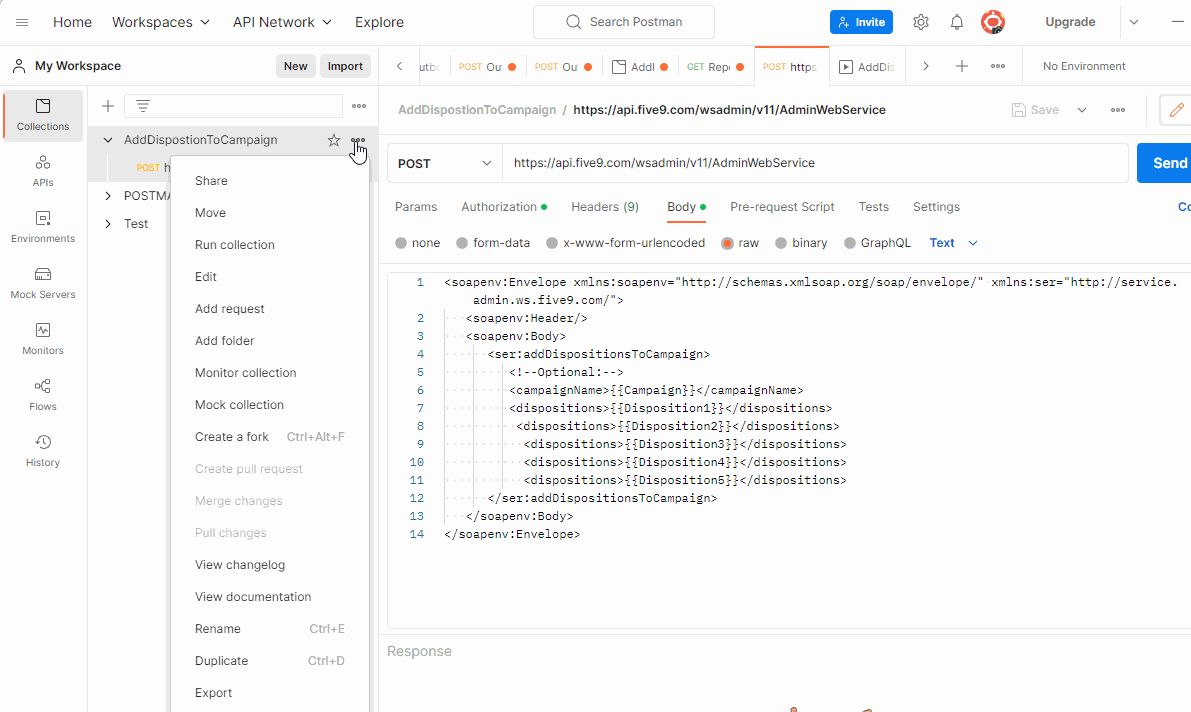Viewport: 1191px width, 712px height.
Task: Expand the Test collection
Action: (x=108, y=223)
